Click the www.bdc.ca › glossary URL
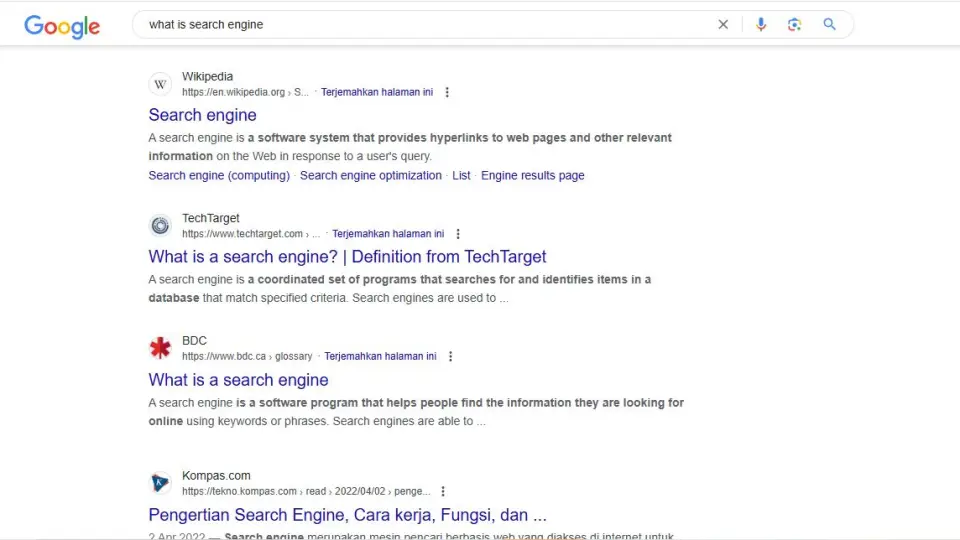Image resolution: width=960 pixels, height=540 pixels. [x=247, y=356]
